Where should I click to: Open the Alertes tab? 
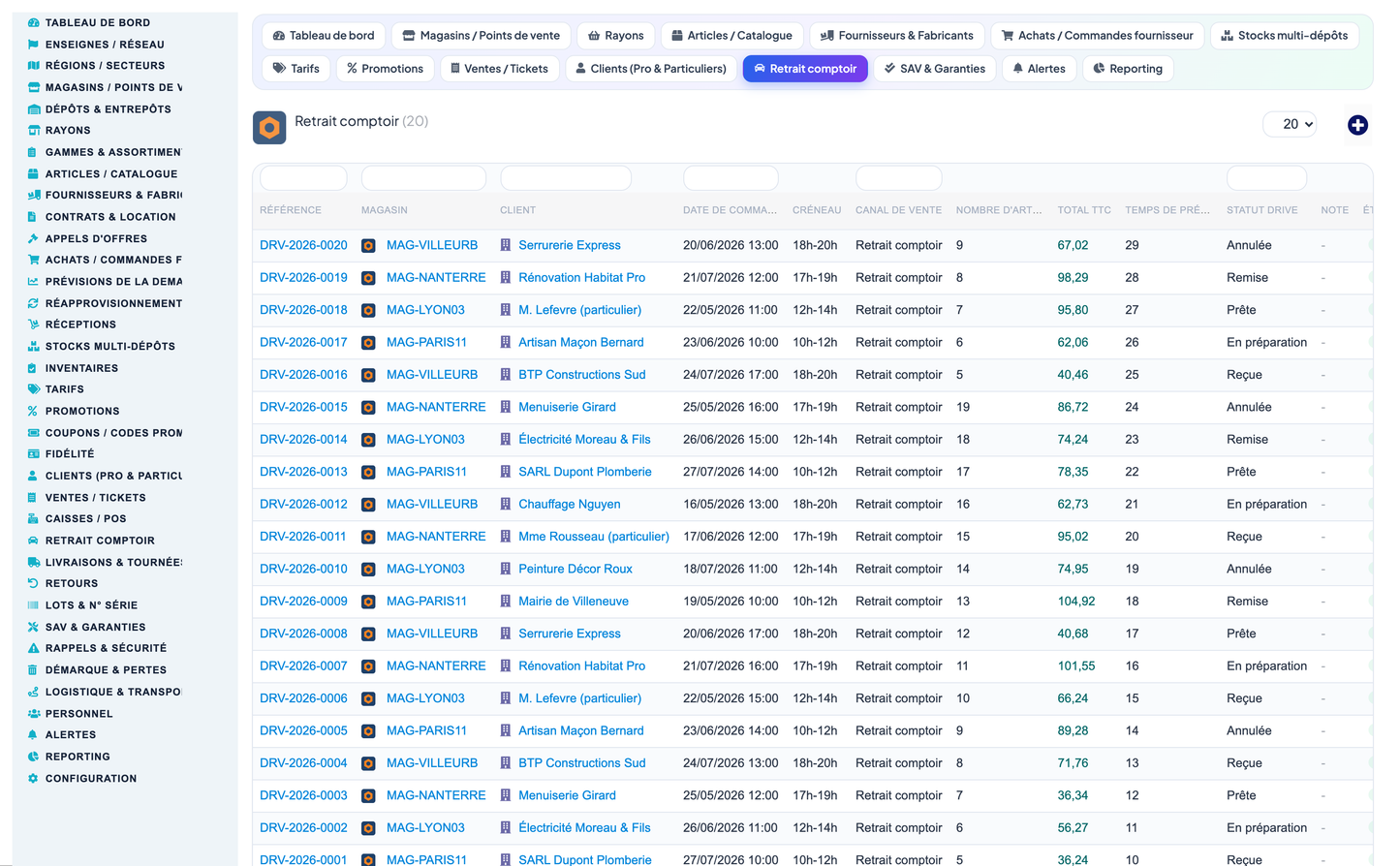point(1039,69)
